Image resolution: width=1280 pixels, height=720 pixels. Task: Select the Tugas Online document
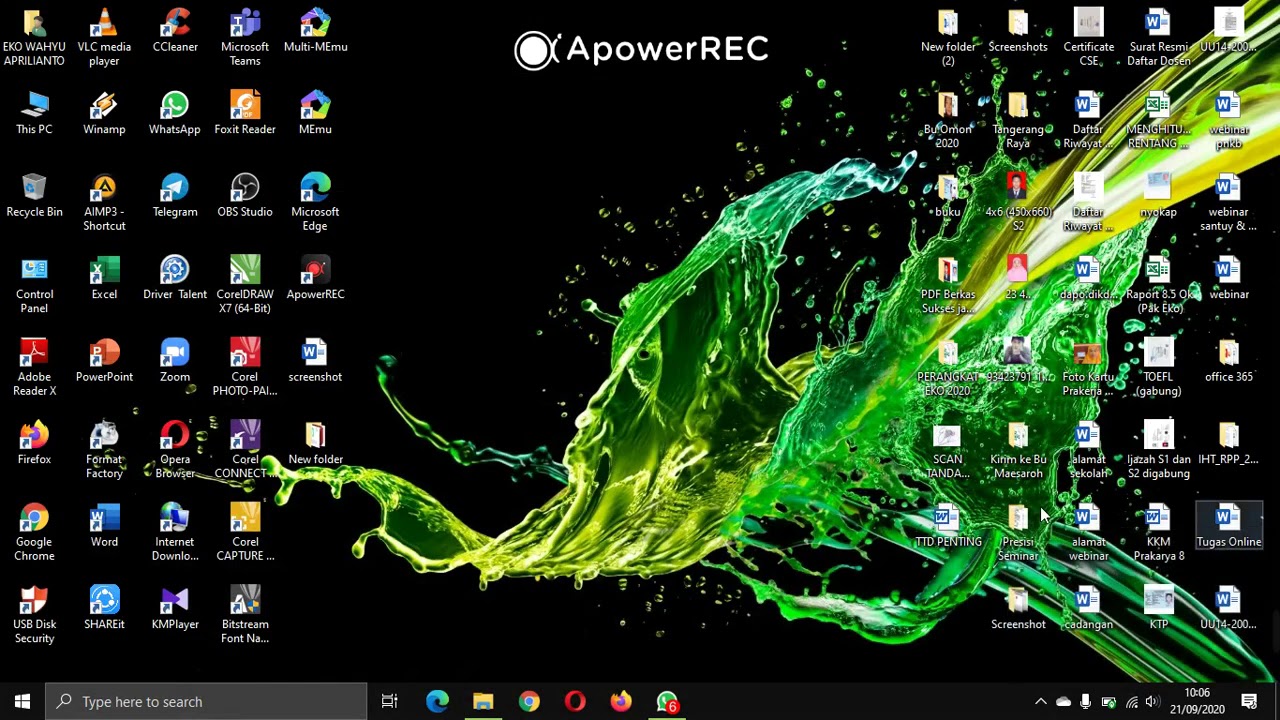(1229, 525)
